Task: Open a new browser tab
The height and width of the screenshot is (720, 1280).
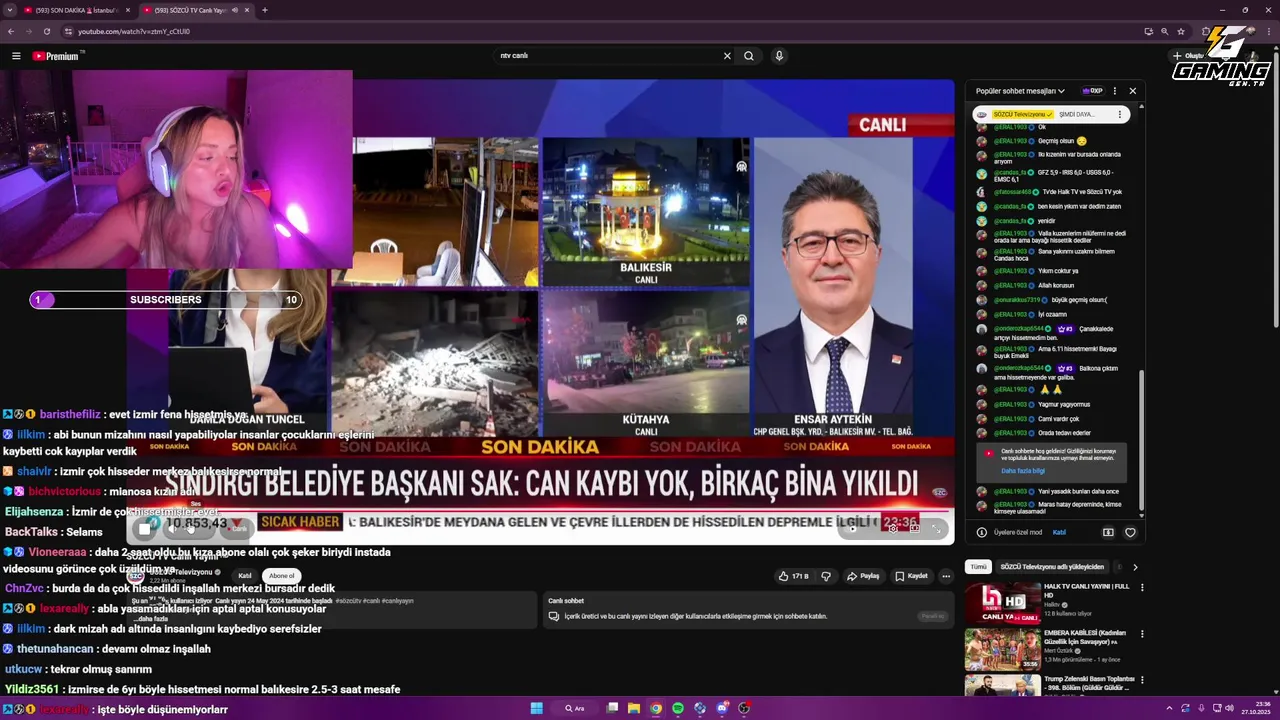Action: (264, 10)
